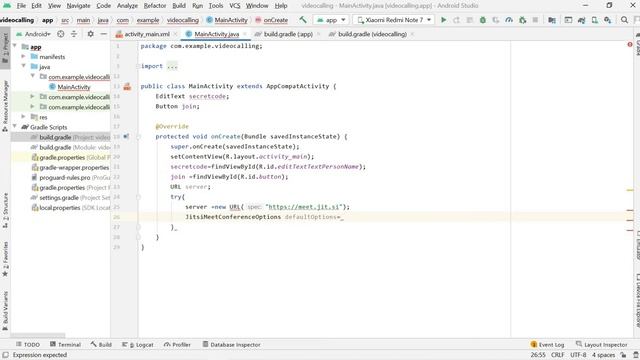Open AVD Manager phone icon in toolbar

[x=595, y=20]
